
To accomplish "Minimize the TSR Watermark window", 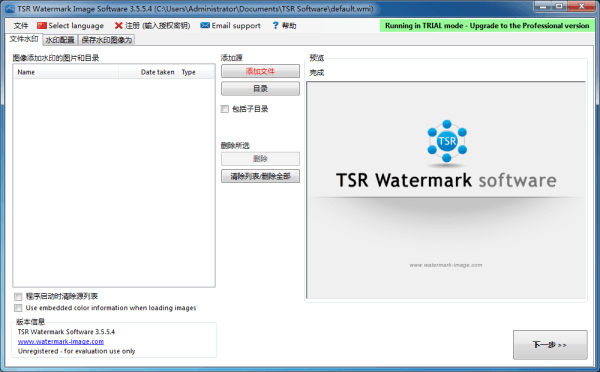I will 543,6.
